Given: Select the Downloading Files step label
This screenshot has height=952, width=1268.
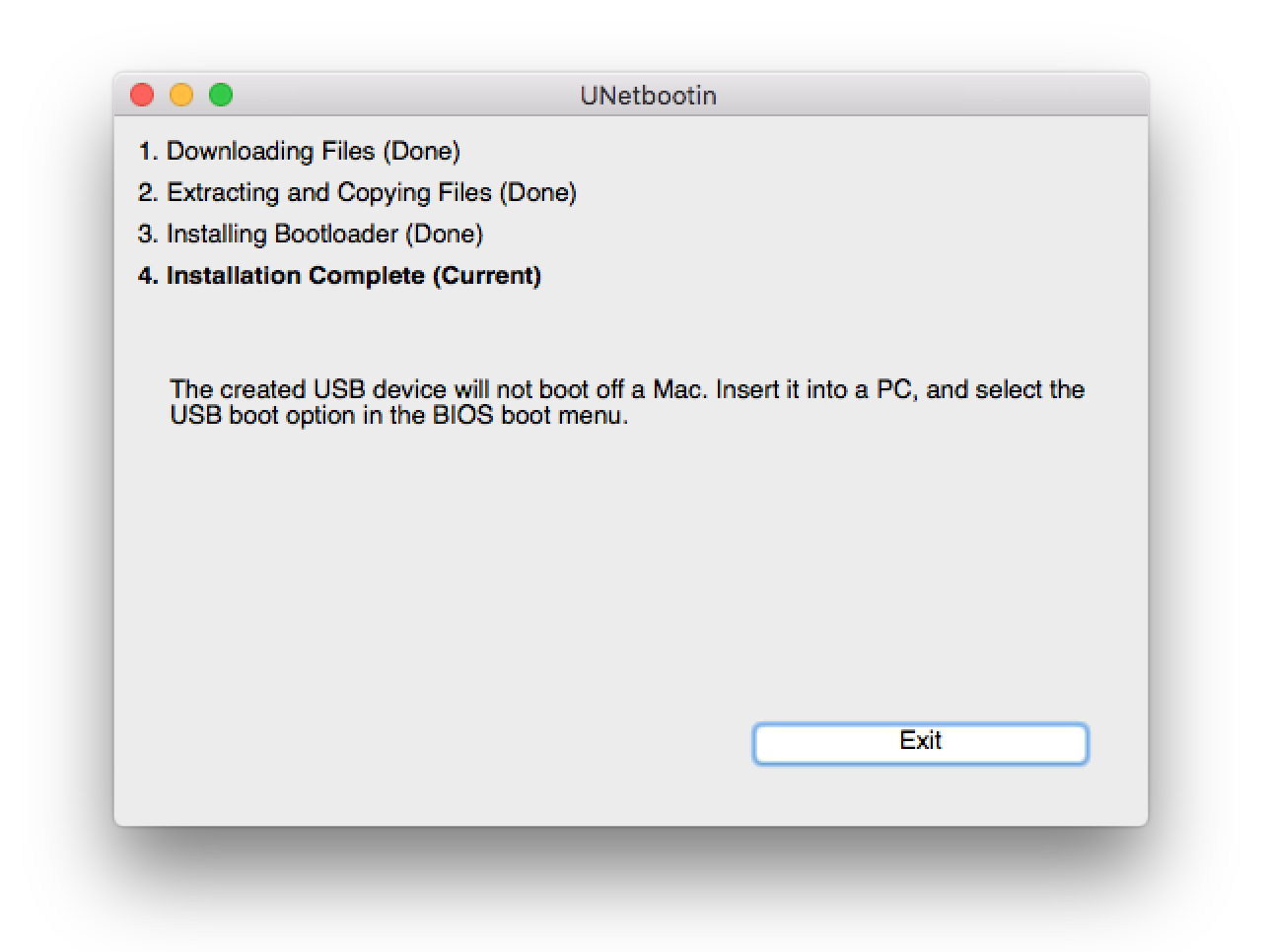Looking at the screenshot, I should (x=270, y=151).
